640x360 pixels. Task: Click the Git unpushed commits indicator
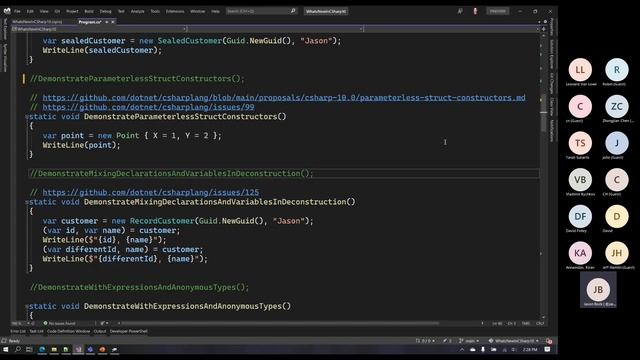pyautogui.click(x=425, y=341)
